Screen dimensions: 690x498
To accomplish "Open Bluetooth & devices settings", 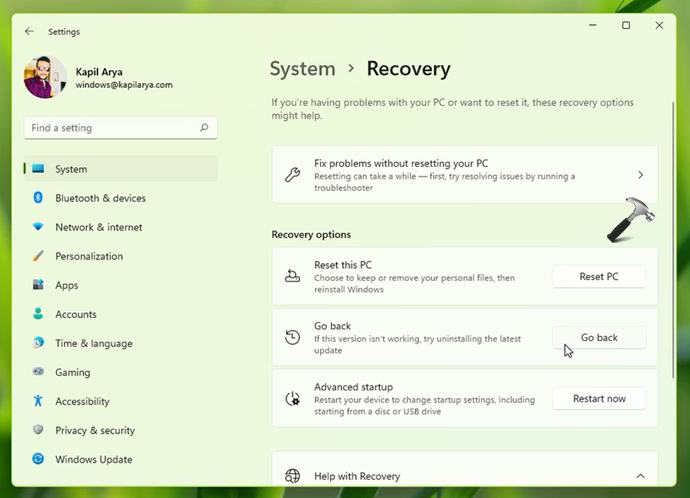I will tap(100, 198).
